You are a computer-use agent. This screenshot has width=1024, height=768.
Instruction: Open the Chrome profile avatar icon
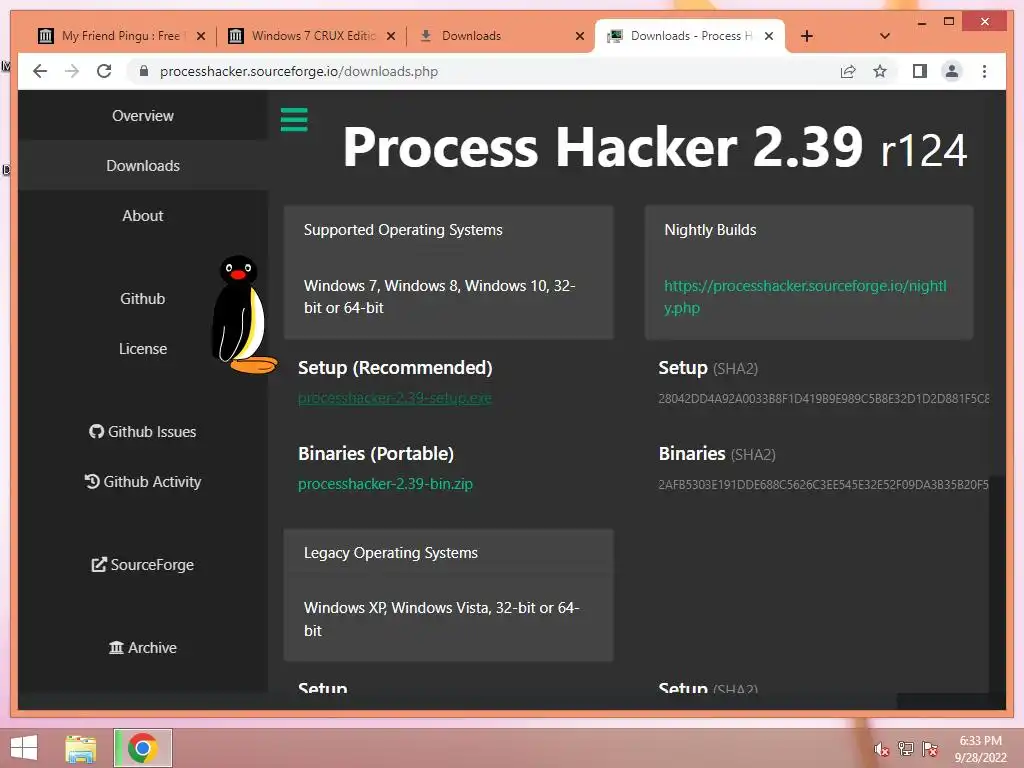952,71
